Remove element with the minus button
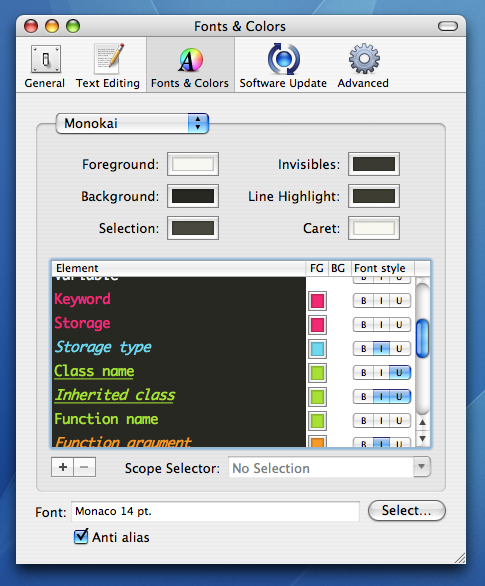 (84, 467)
